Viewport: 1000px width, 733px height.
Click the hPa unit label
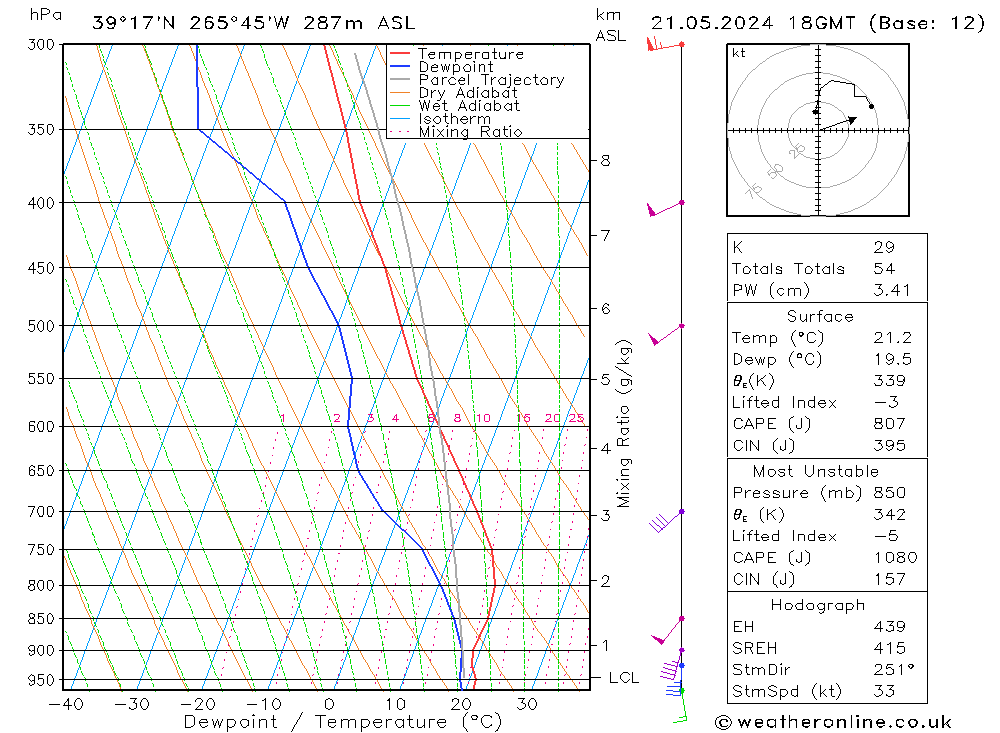46,15
